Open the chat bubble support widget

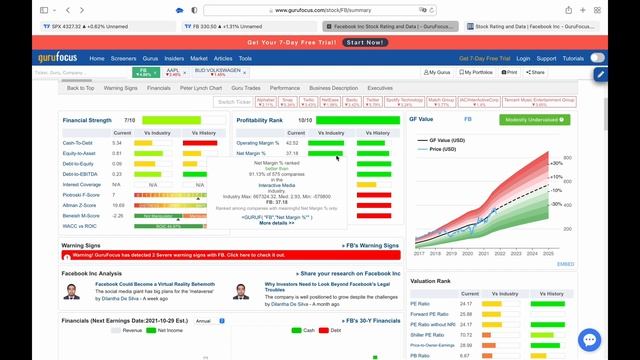coord(589,340)
